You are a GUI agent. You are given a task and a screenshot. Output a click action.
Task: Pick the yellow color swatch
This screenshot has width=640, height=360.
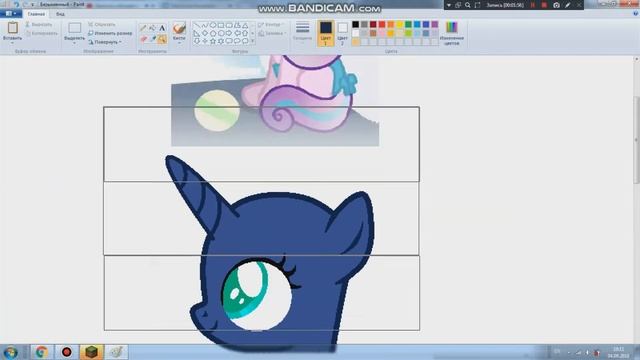[400, 24]
